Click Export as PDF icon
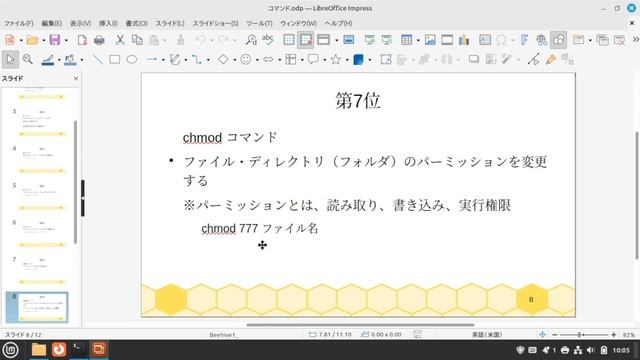 click(82, 40)
